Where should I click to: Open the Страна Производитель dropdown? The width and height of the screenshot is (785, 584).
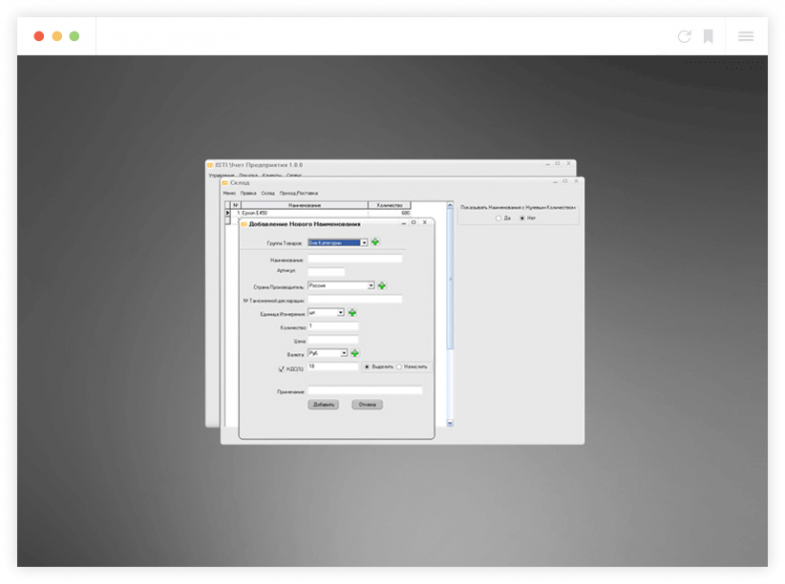371,286
